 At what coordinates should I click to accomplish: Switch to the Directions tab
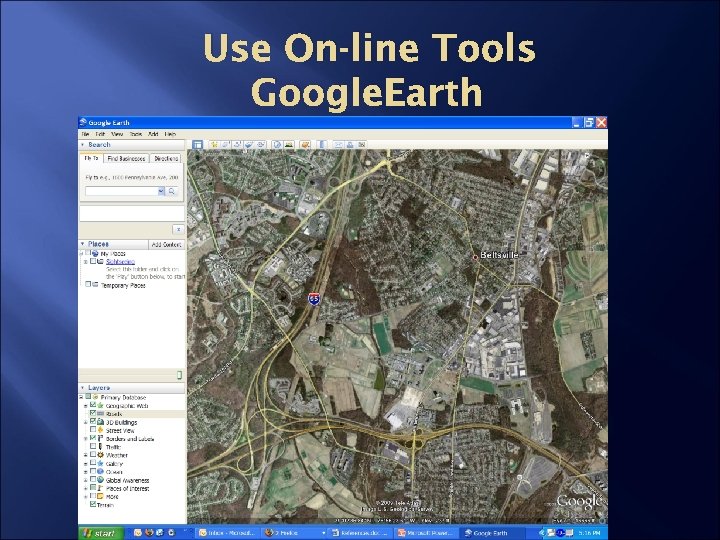(x=166, y=158)
